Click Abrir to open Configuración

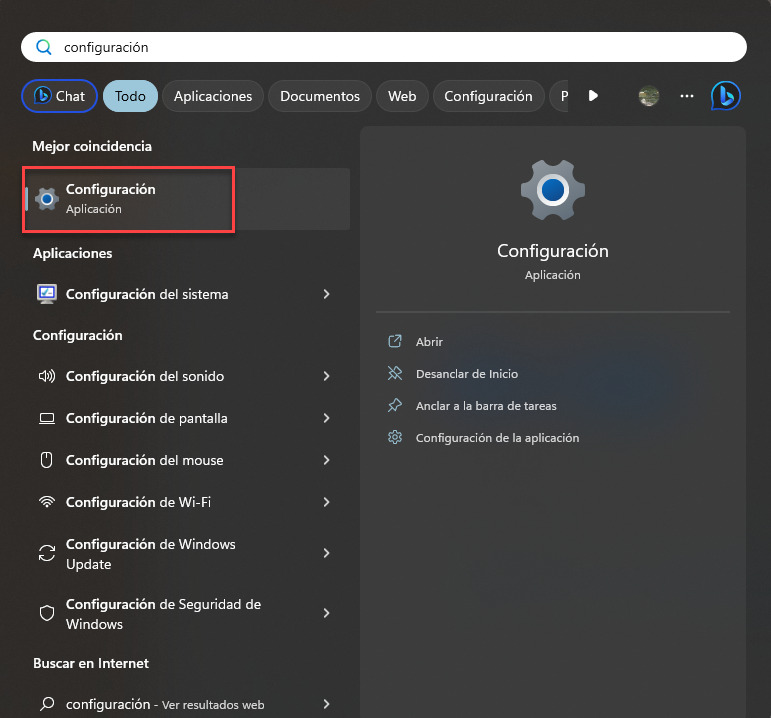(429, 342)
